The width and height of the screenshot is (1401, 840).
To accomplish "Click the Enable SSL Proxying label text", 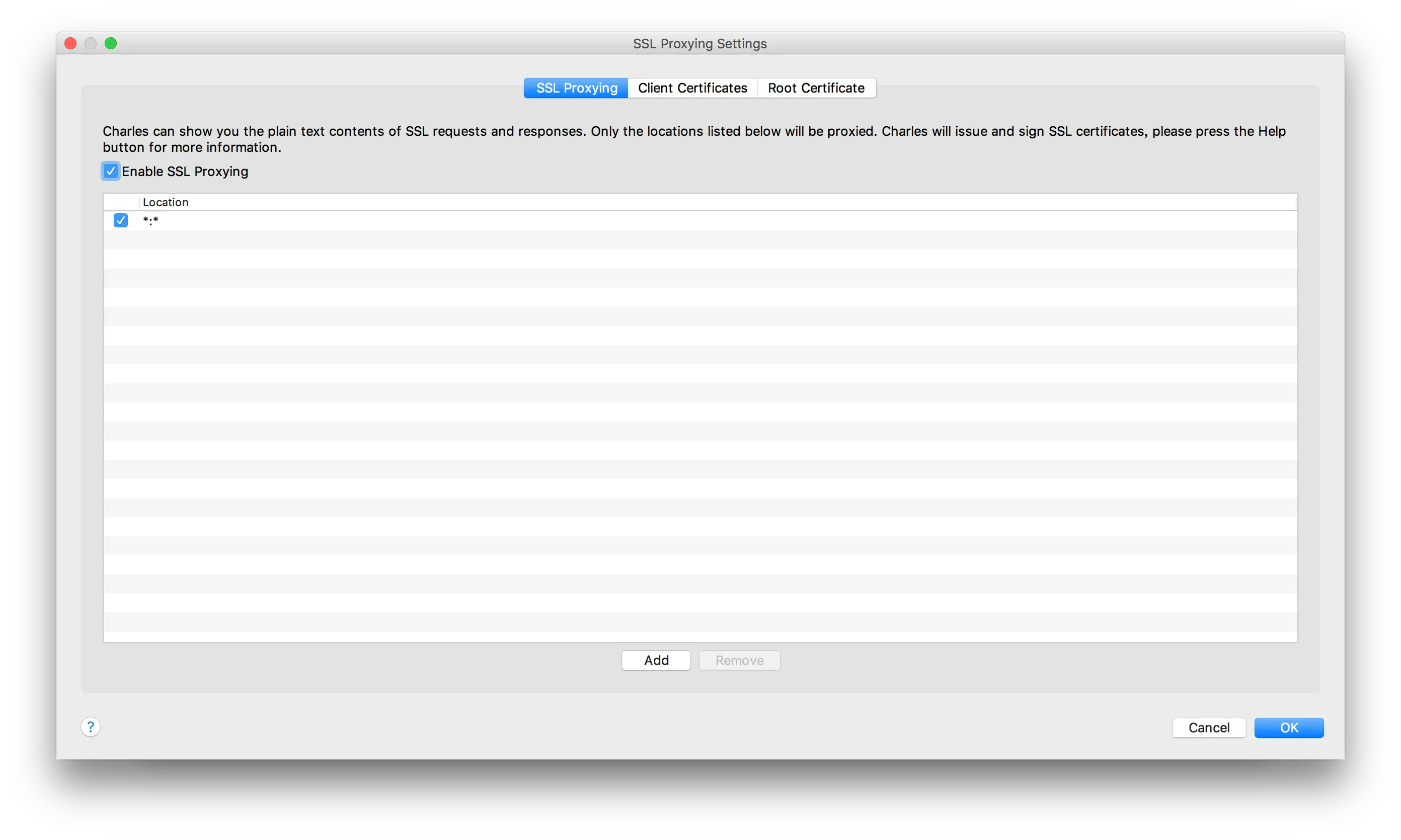I will click(185, 172).
